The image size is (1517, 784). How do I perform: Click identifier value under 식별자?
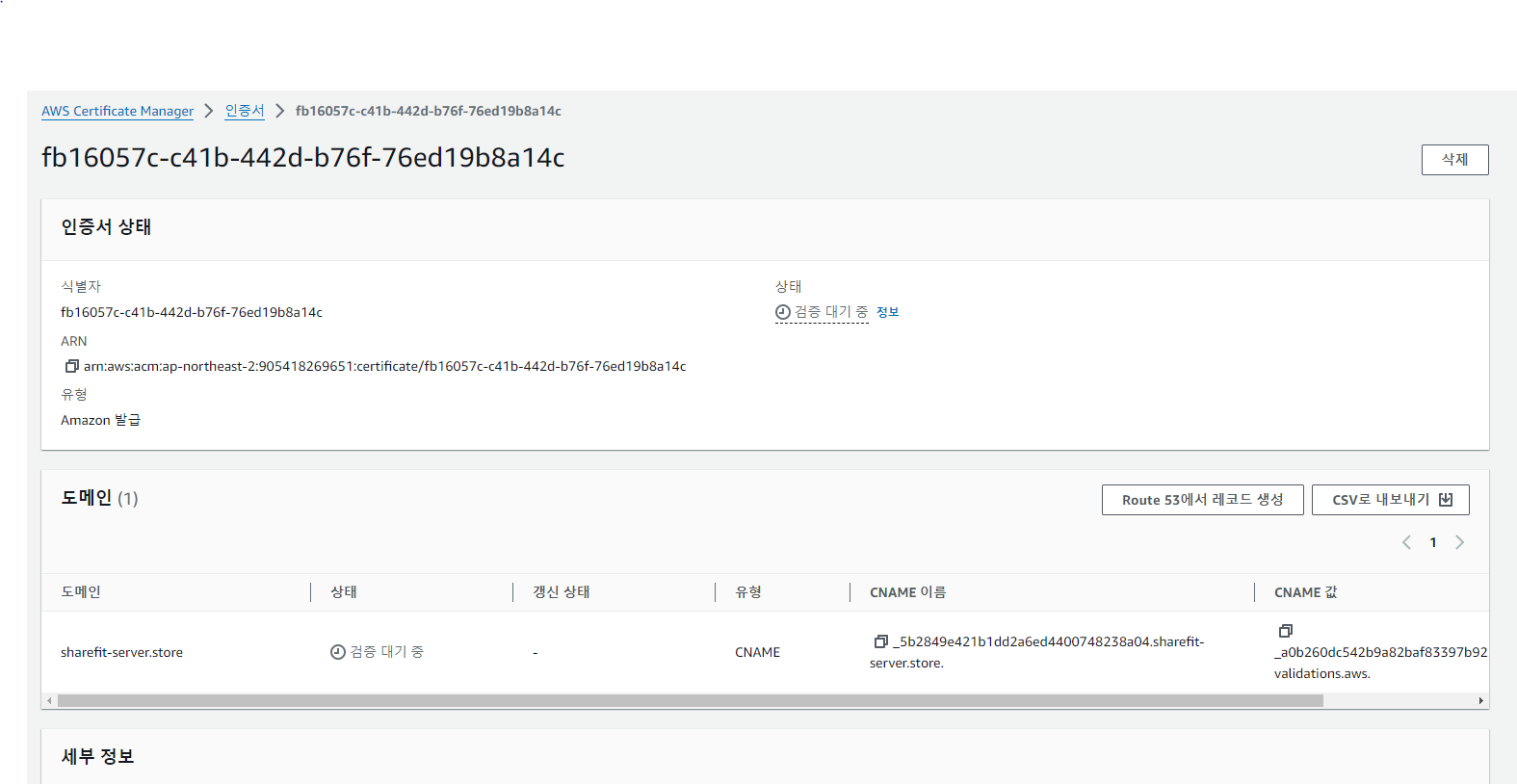[x=192, y=312]
